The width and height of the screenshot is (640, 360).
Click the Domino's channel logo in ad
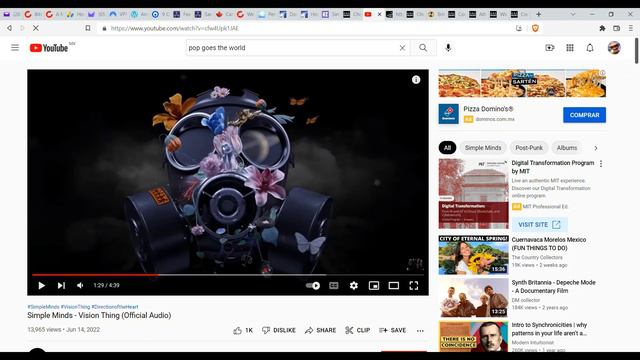pos(449,114)
